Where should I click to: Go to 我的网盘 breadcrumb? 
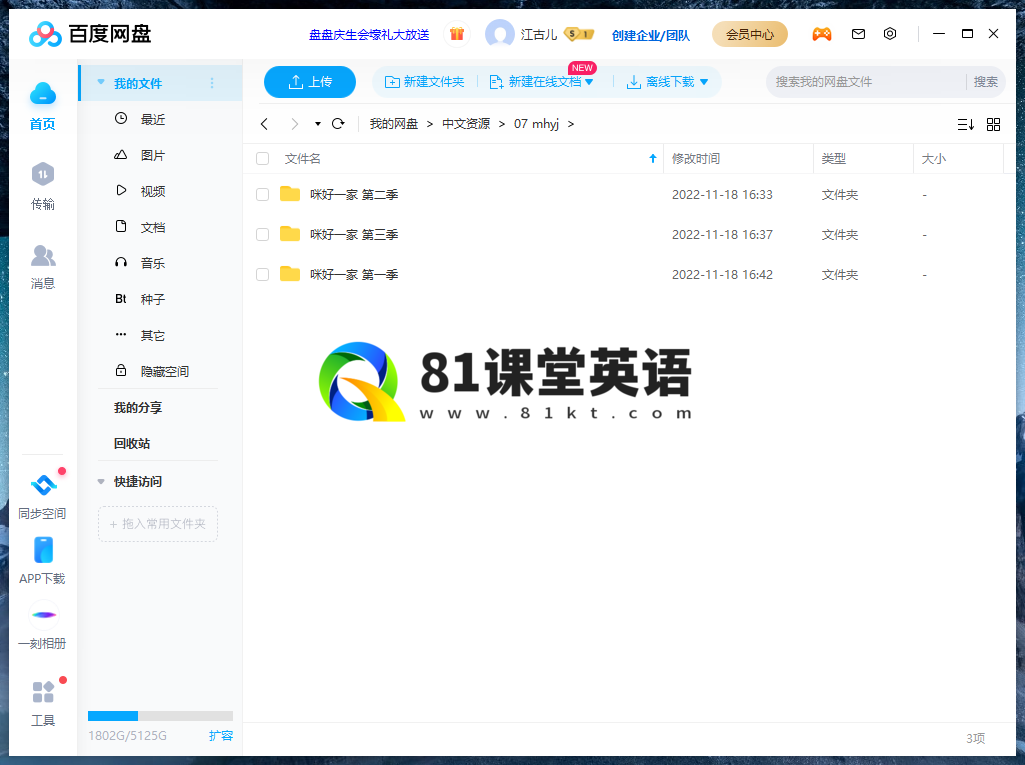(394, 124)
